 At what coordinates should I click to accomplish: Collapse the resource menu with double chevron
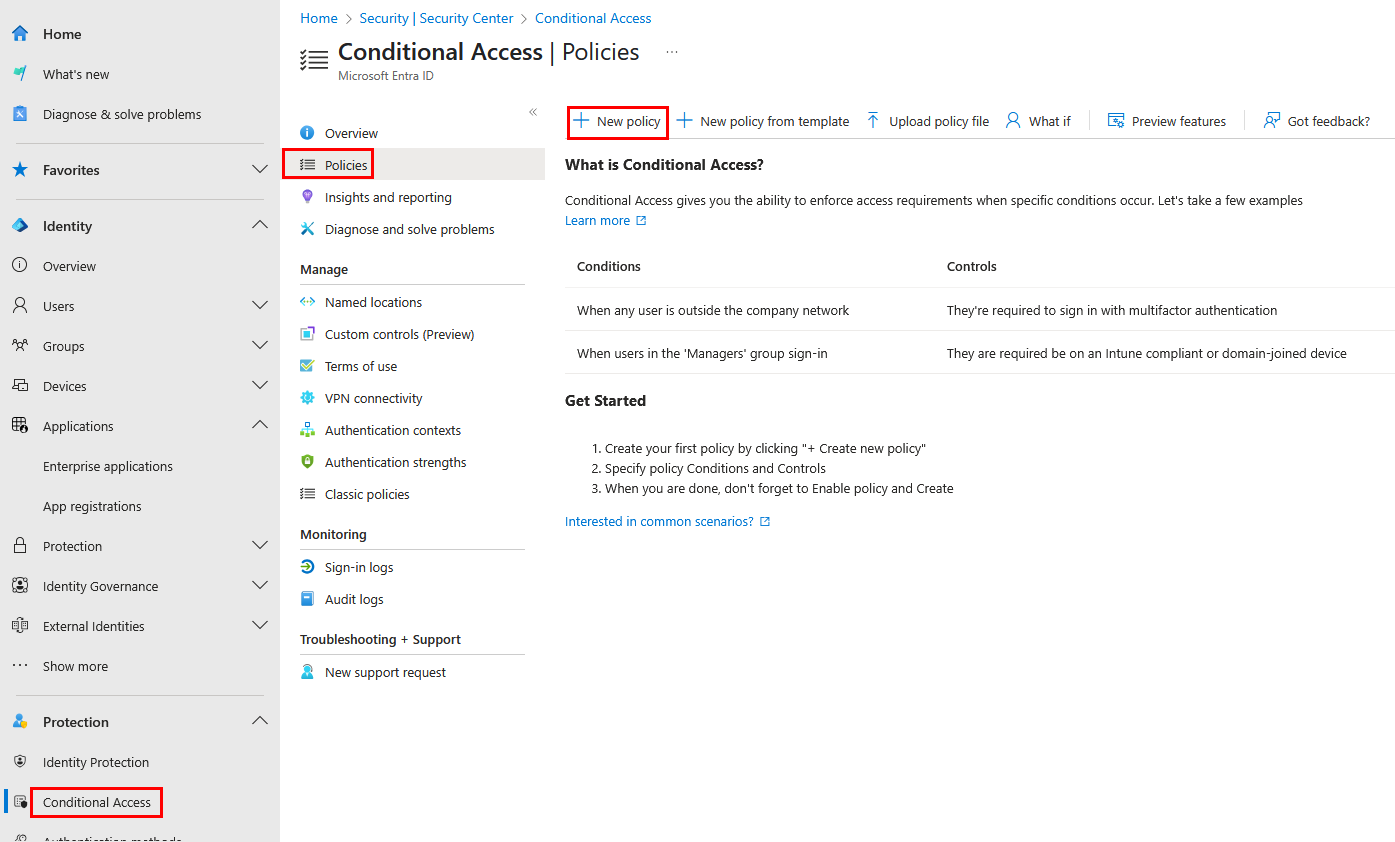(x=533, y=112)
